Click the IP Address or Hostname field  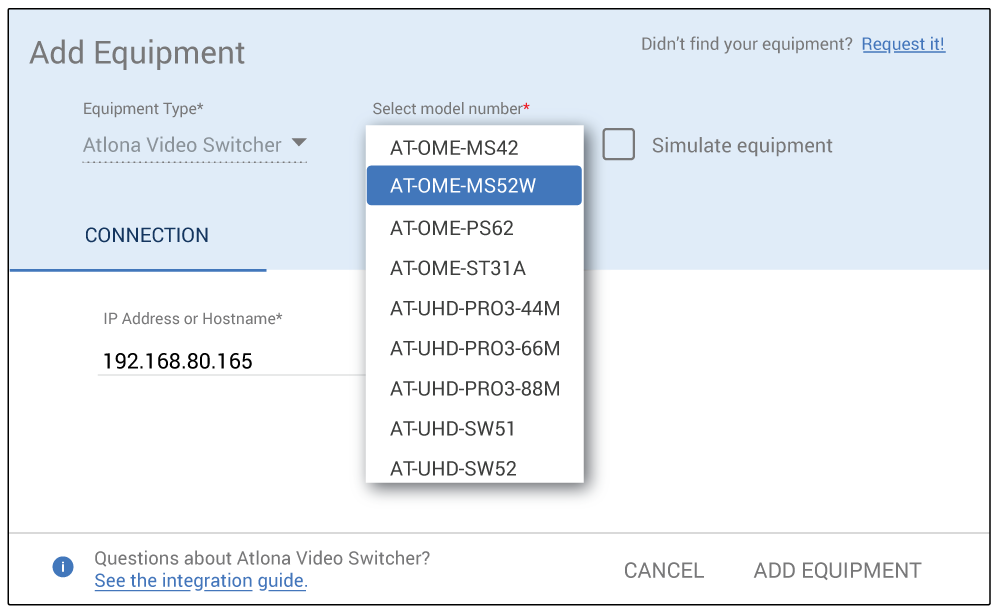point(232,361)
